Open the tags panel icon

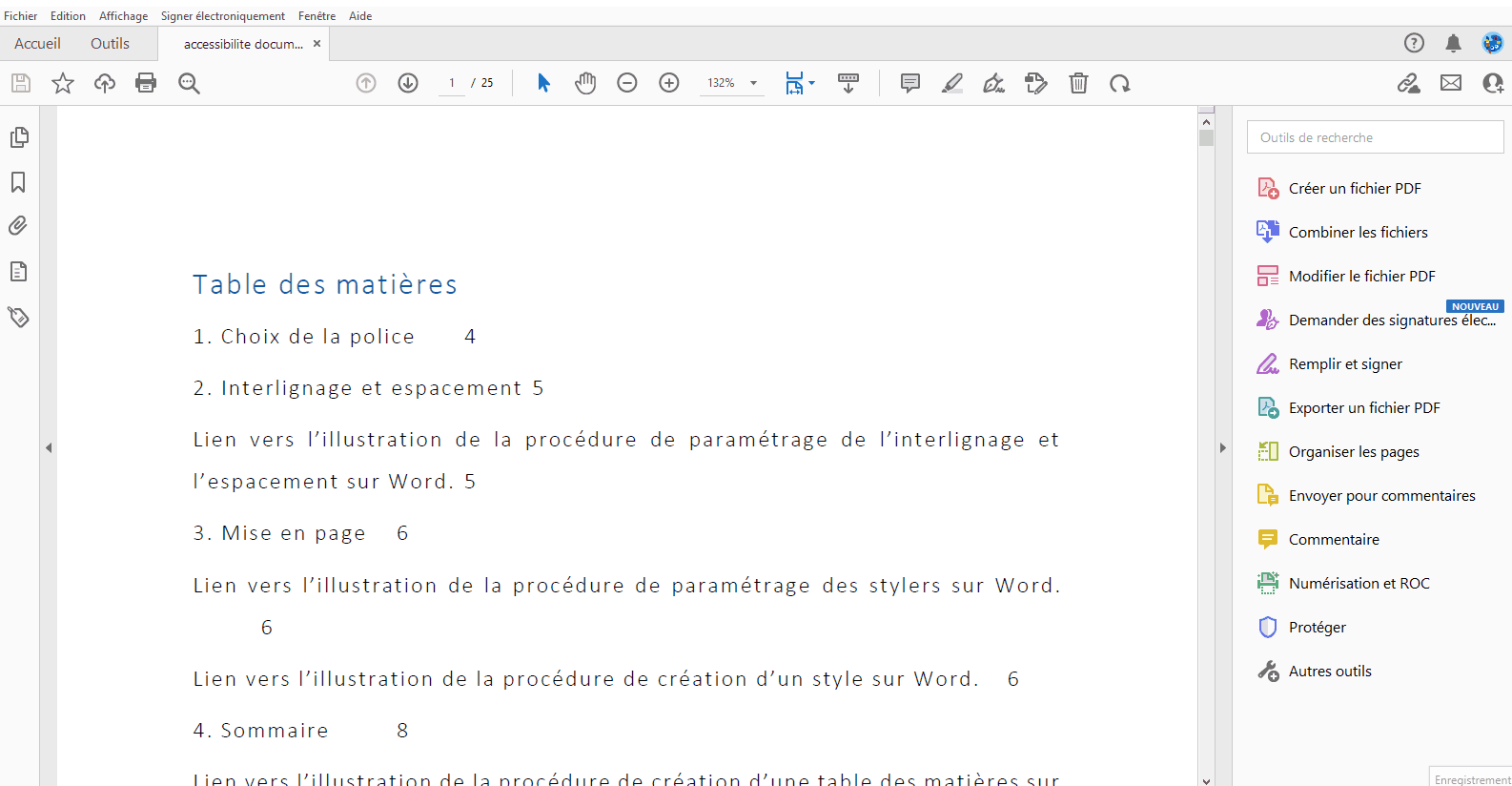pos(18,317)
